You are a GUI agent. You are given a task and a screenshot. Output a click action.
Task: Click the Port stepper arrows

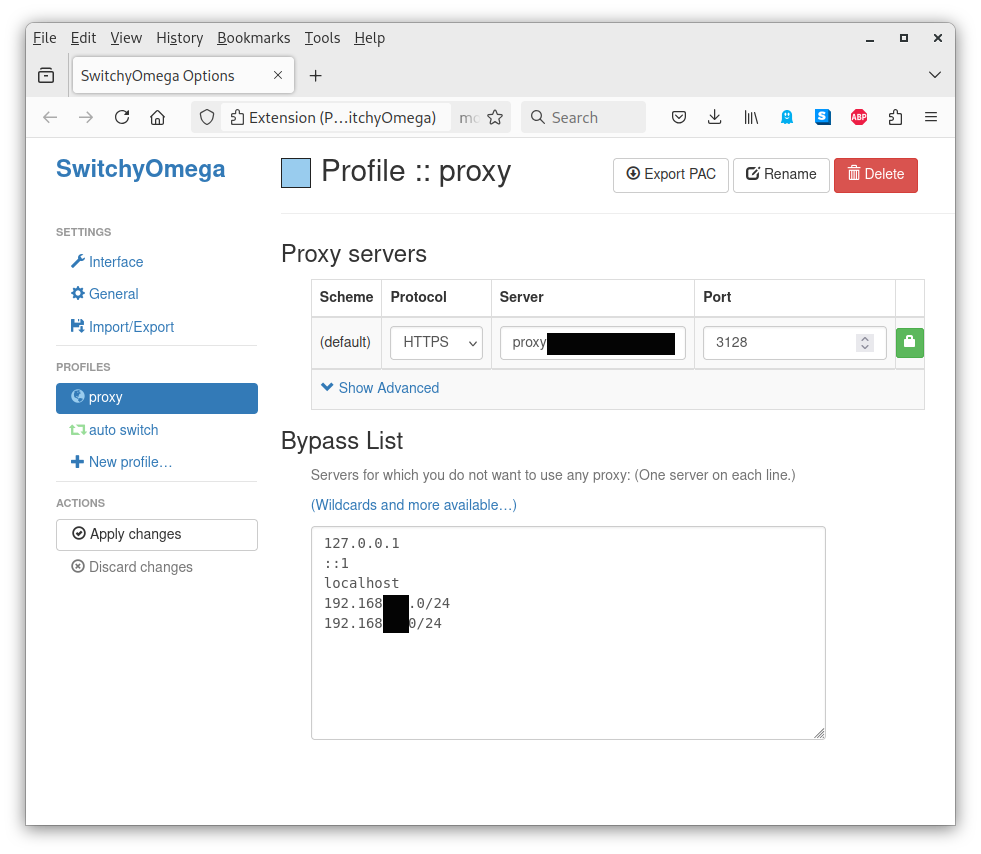pos(865,342)
